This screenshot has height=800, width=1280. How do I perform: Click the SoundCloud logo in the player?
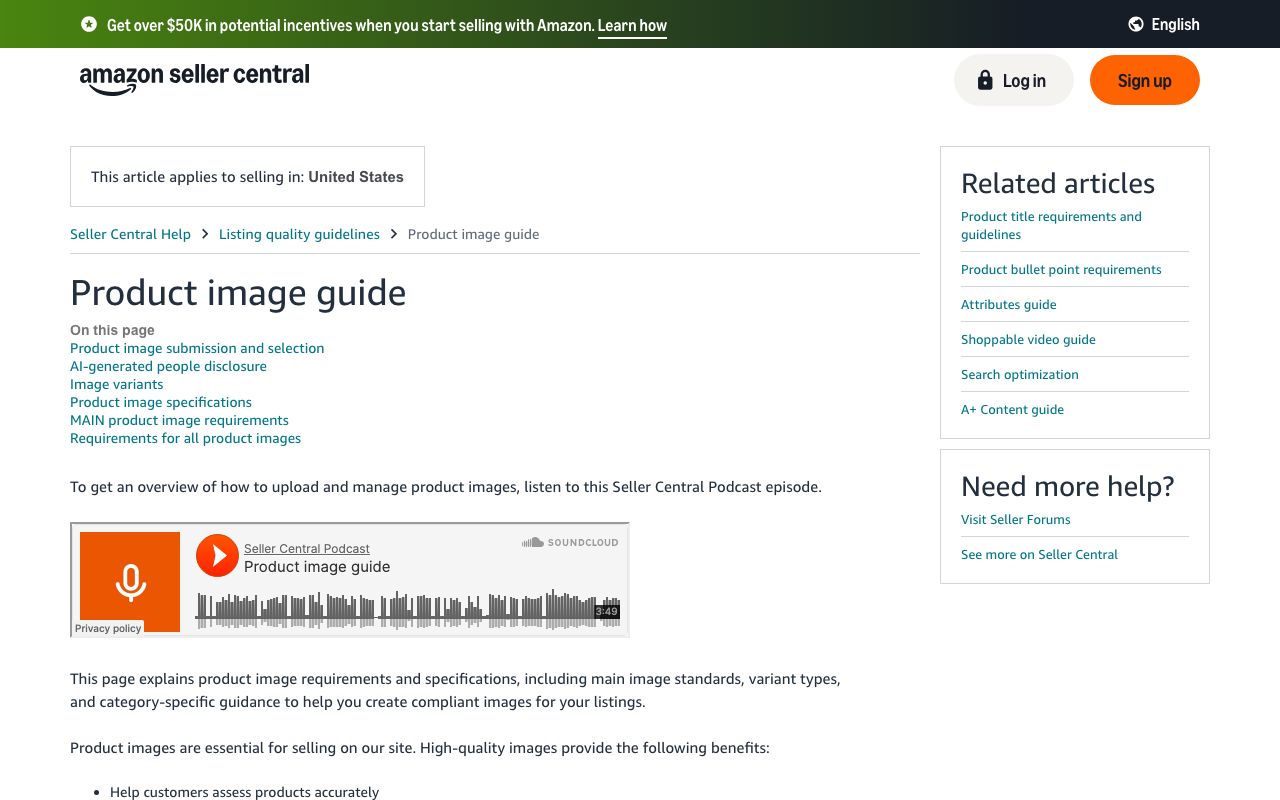click(x=570, y=542)
